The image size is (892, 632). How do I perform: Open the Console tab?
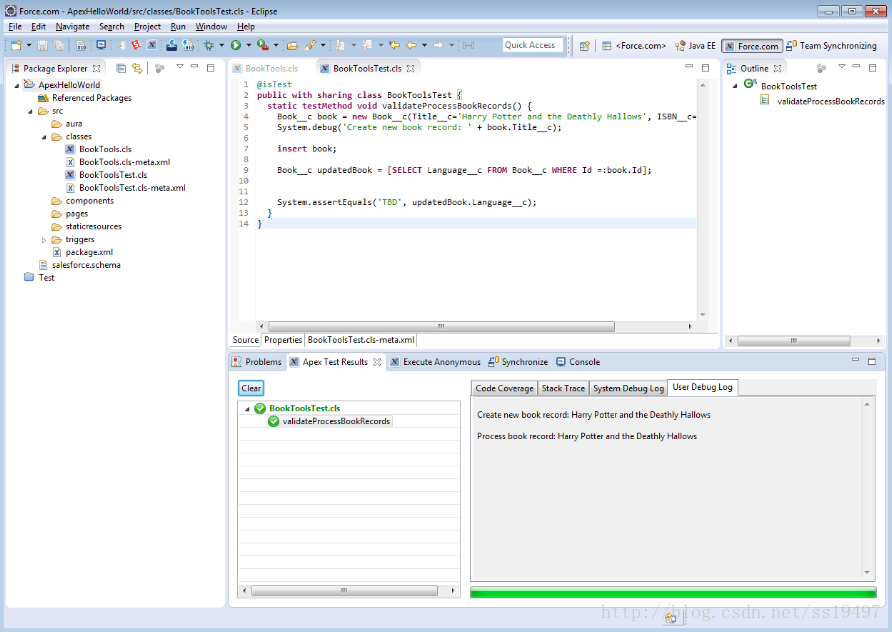click(x=579, y=362)
